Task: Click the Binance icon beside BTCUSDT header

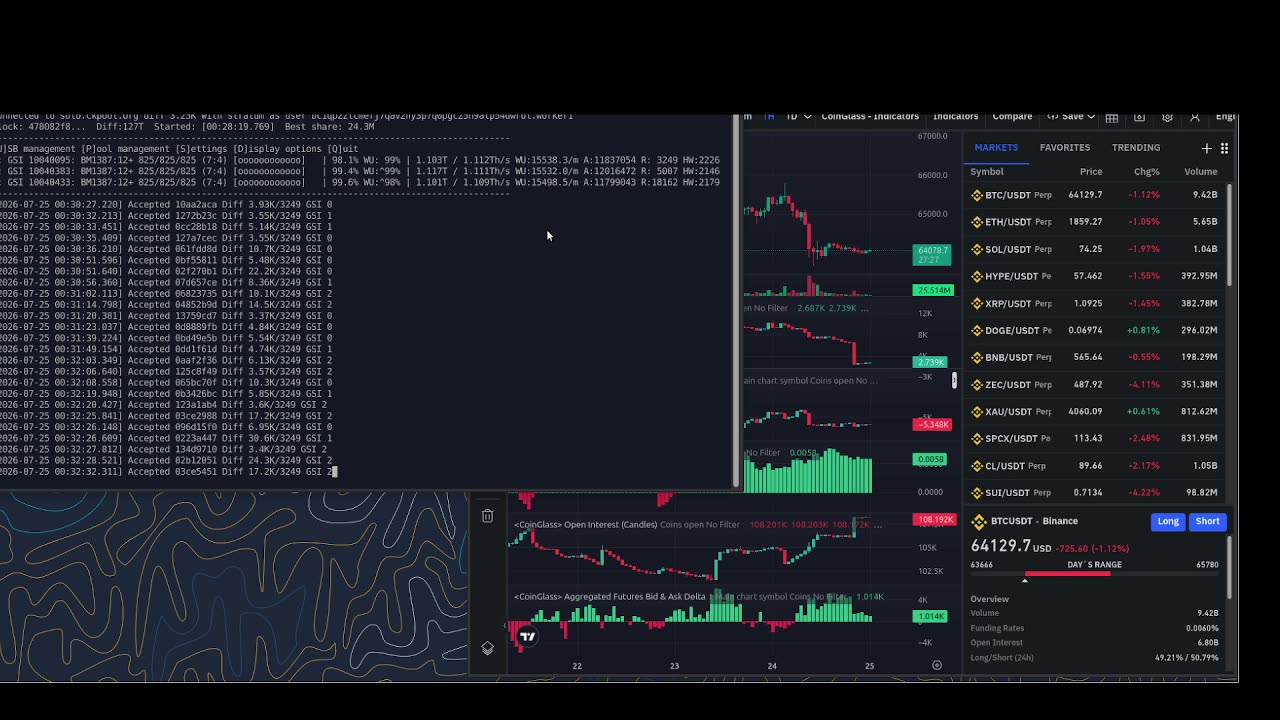Action: coord(979,521)
